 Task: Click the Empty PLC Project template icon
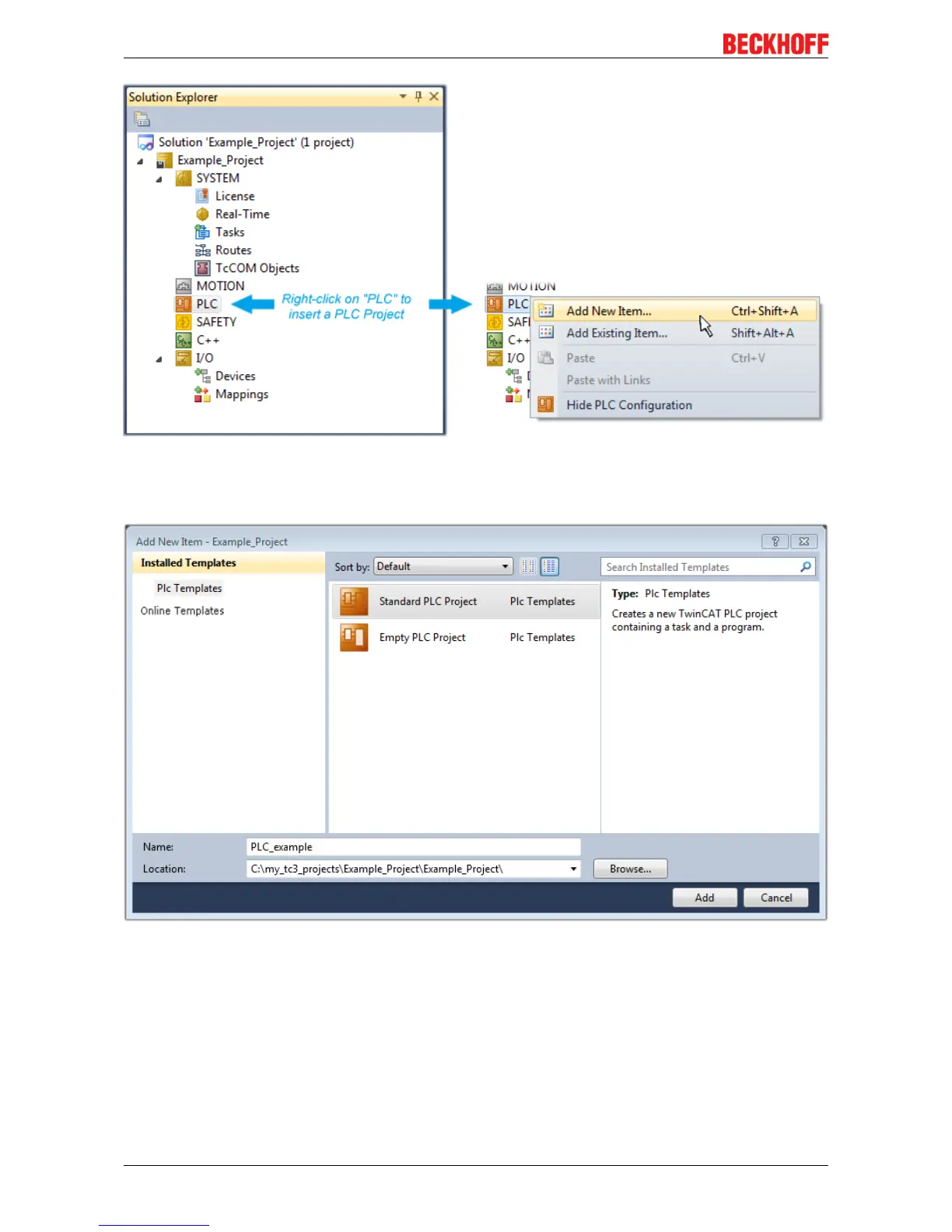[354, 637]
